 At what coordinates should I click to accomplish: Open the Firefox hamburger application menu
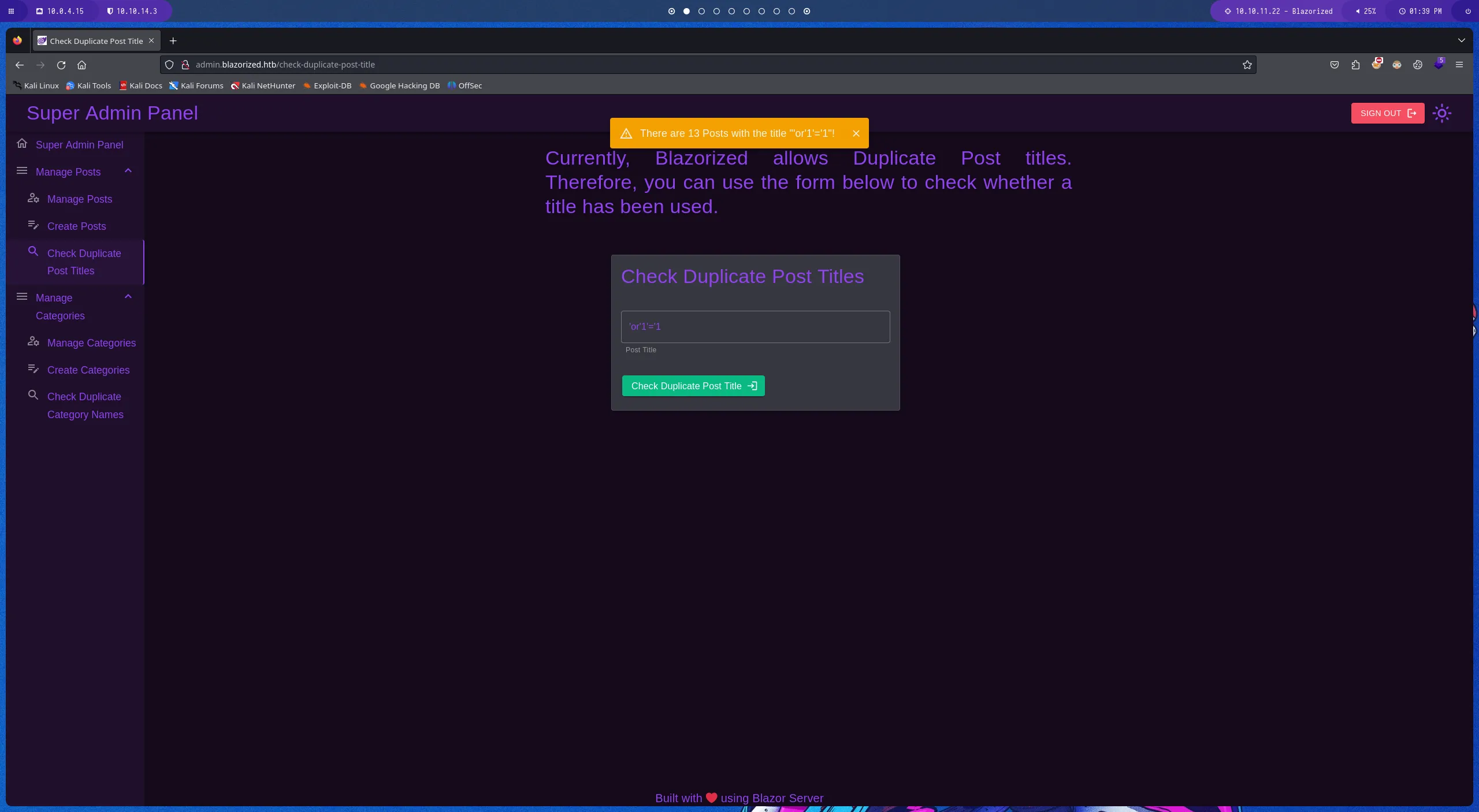(x=1459, y=65)
